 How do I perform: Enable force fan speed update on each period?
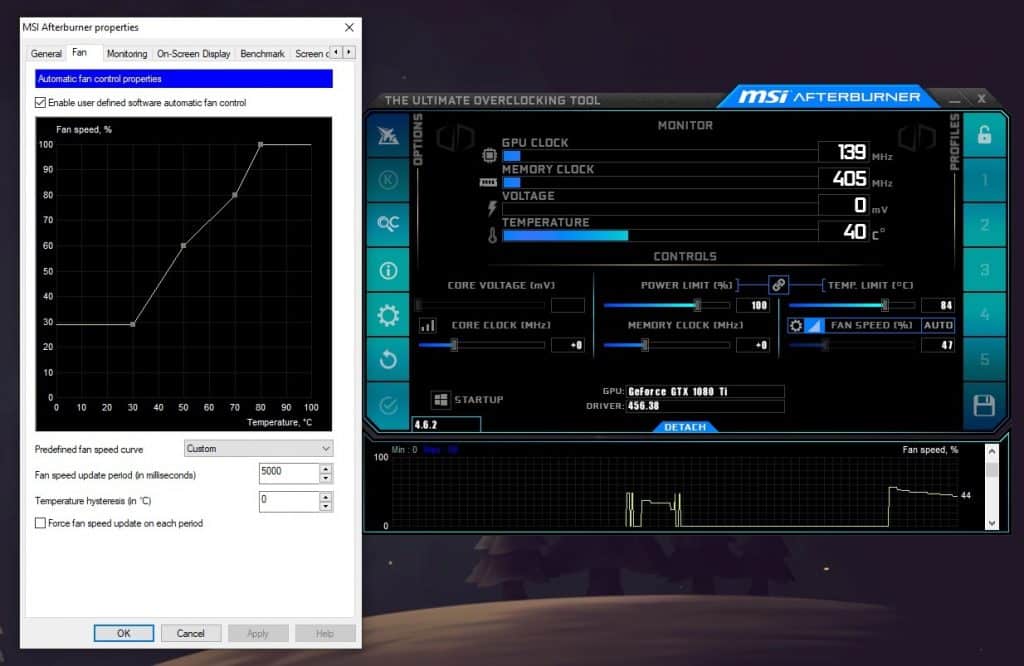click(40, 523)
